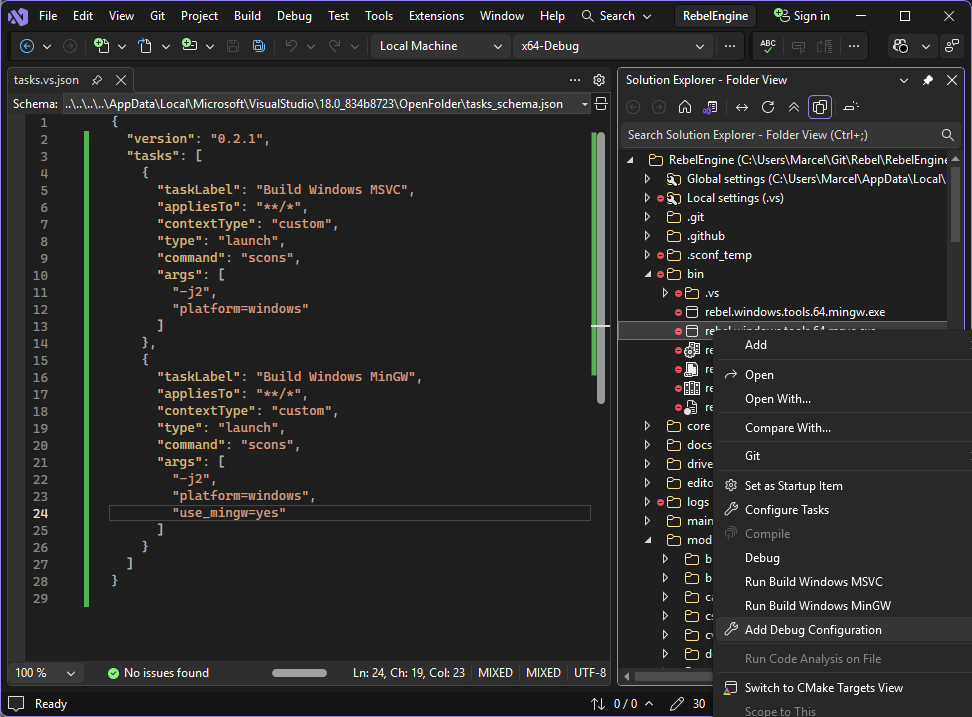The width and height of the screenshot is (972, 717).
Task: Choose Run Build Windows MSVC
Action: pos(844,582)
